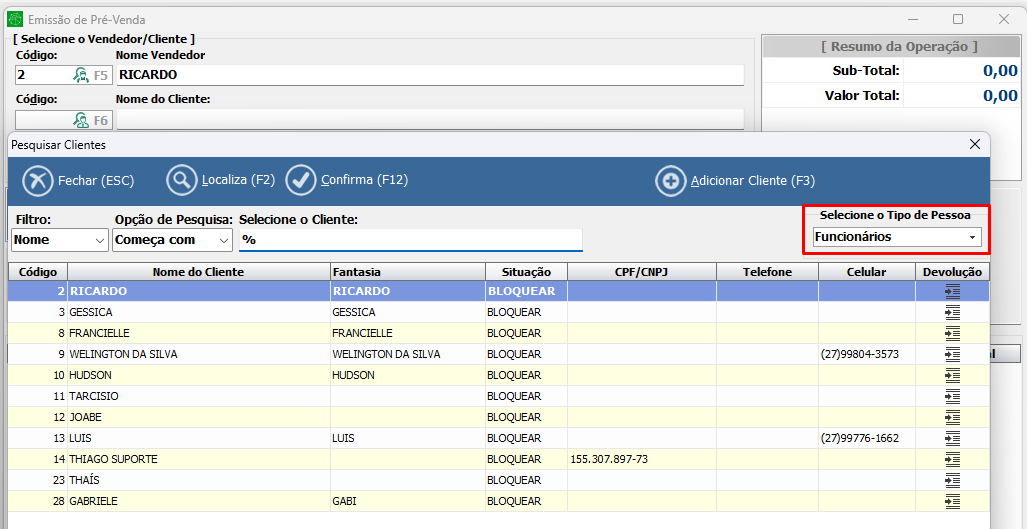Click Devolução icon for THIAGO SUPORTE
This screenshot has width=1027, height=529.
click(x=952, y=459)
